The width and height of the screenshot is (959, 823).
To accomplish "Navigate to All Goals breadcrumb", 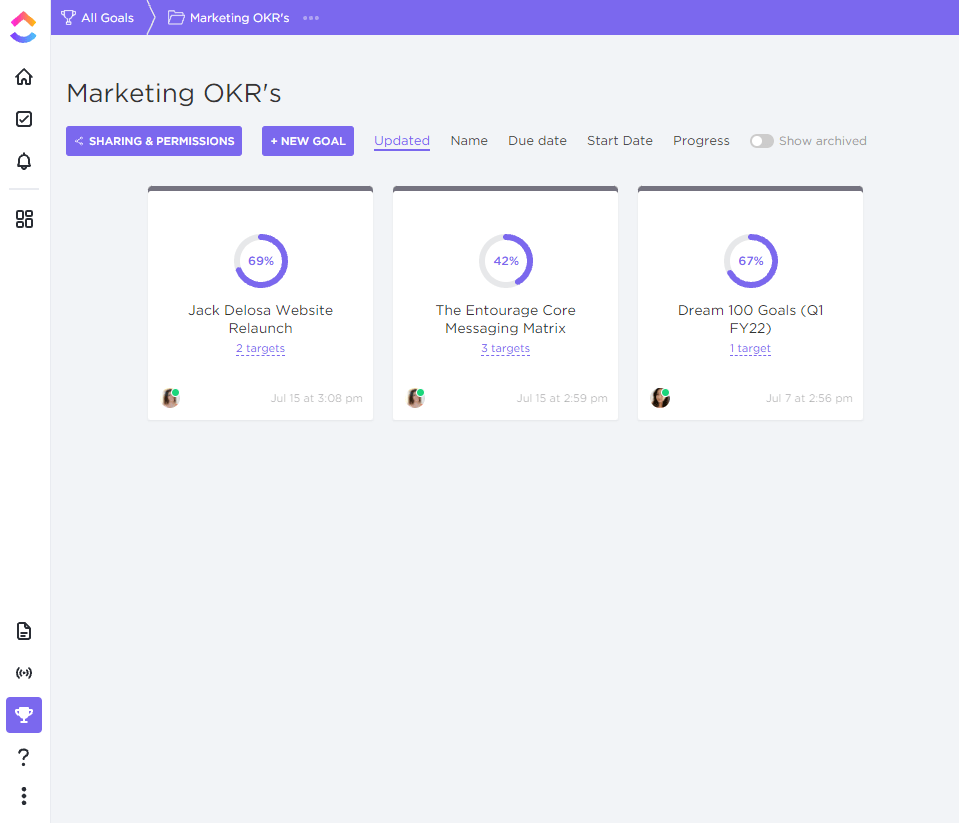I will (98, 18).
